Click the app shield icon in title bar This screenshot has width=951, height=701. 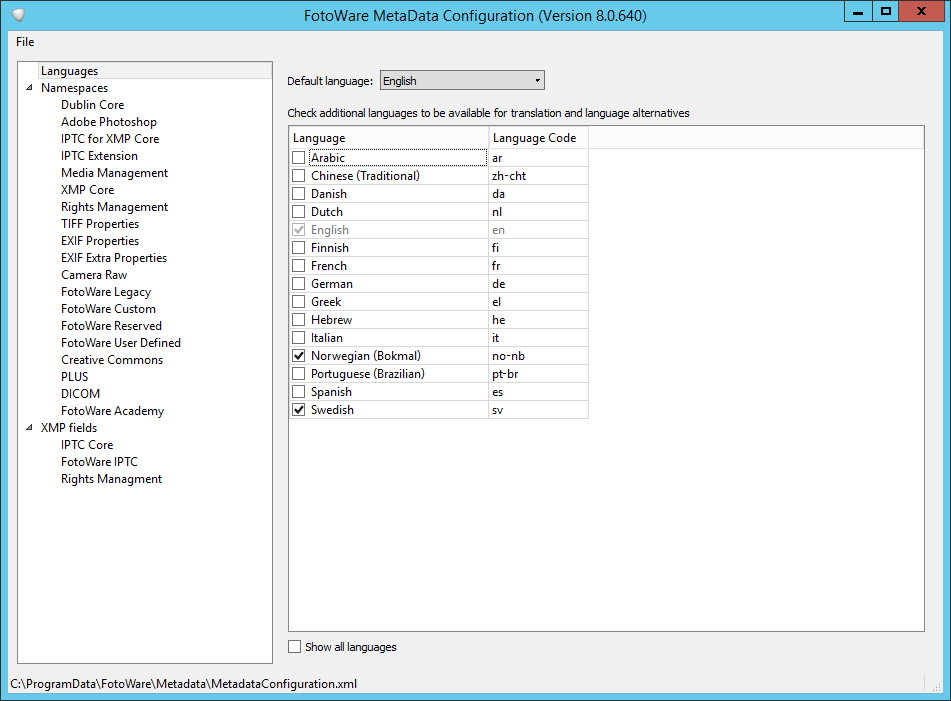(18, 15)
